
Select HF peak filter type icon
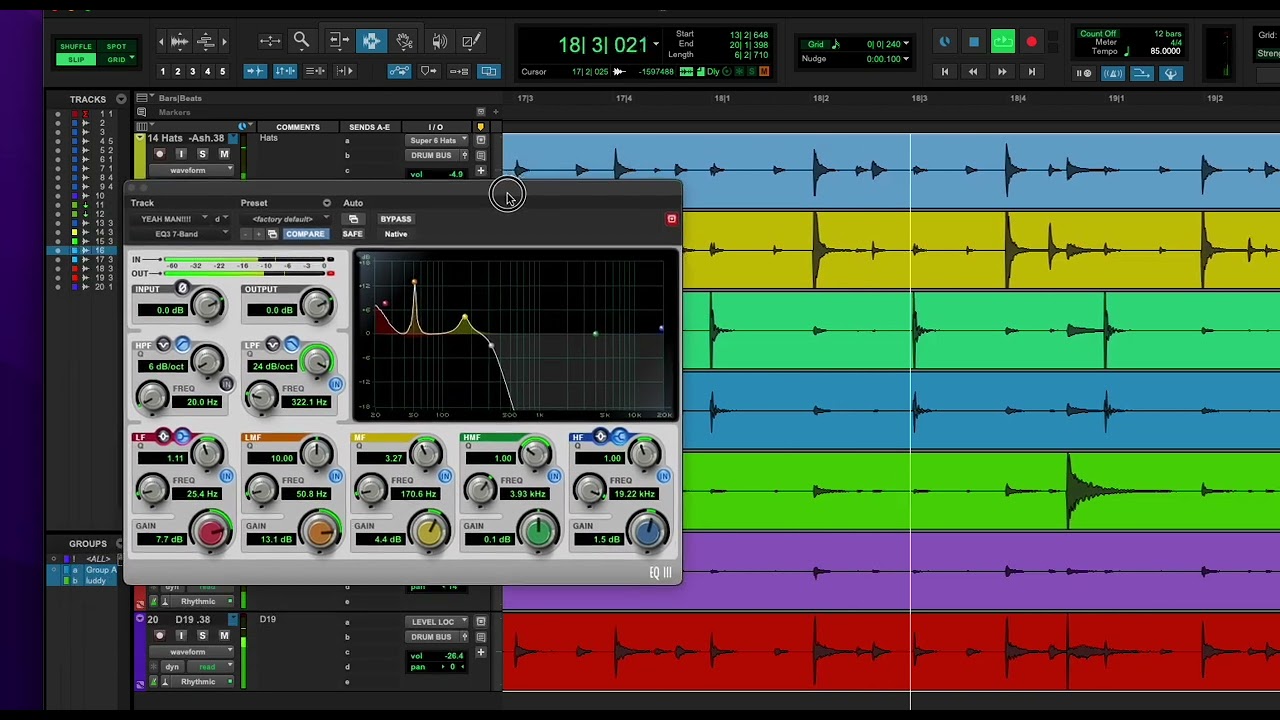[601, 437]
